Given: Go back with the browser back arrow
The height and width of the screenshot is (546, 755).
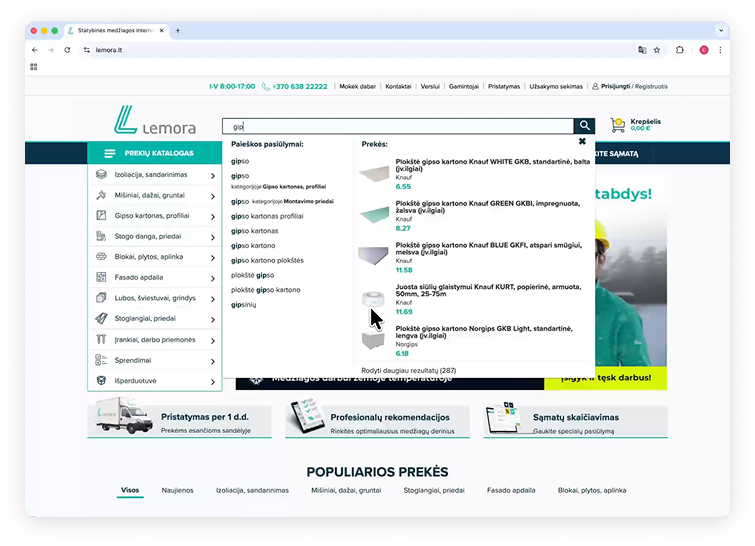Looking at the screenshot, I should pos(35,50).
